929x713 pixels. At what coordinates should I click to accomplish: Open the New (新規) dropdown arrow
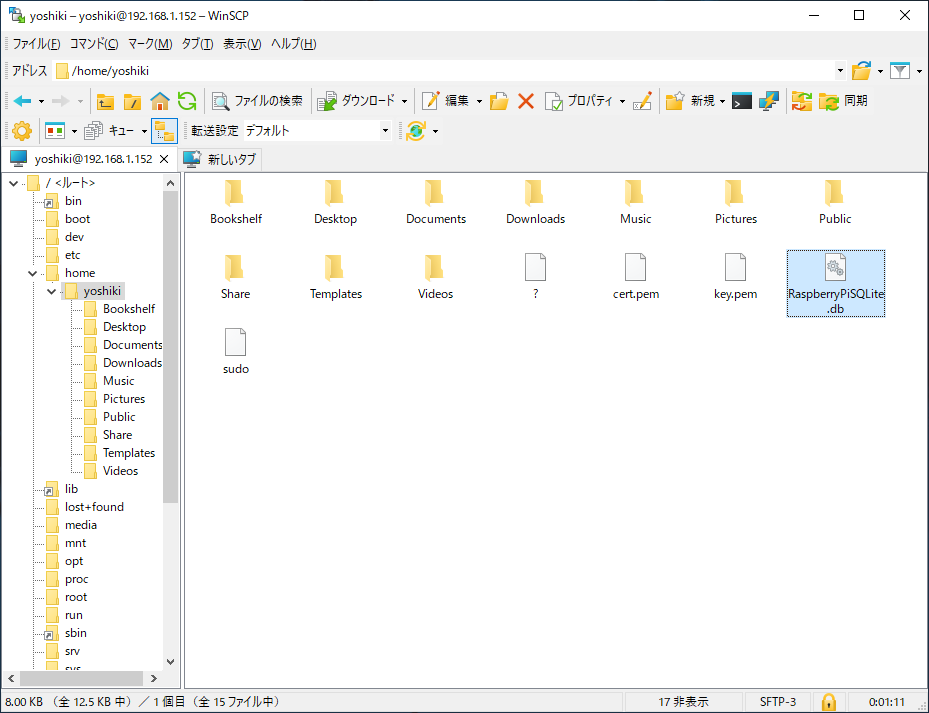[x=722, y=101]
